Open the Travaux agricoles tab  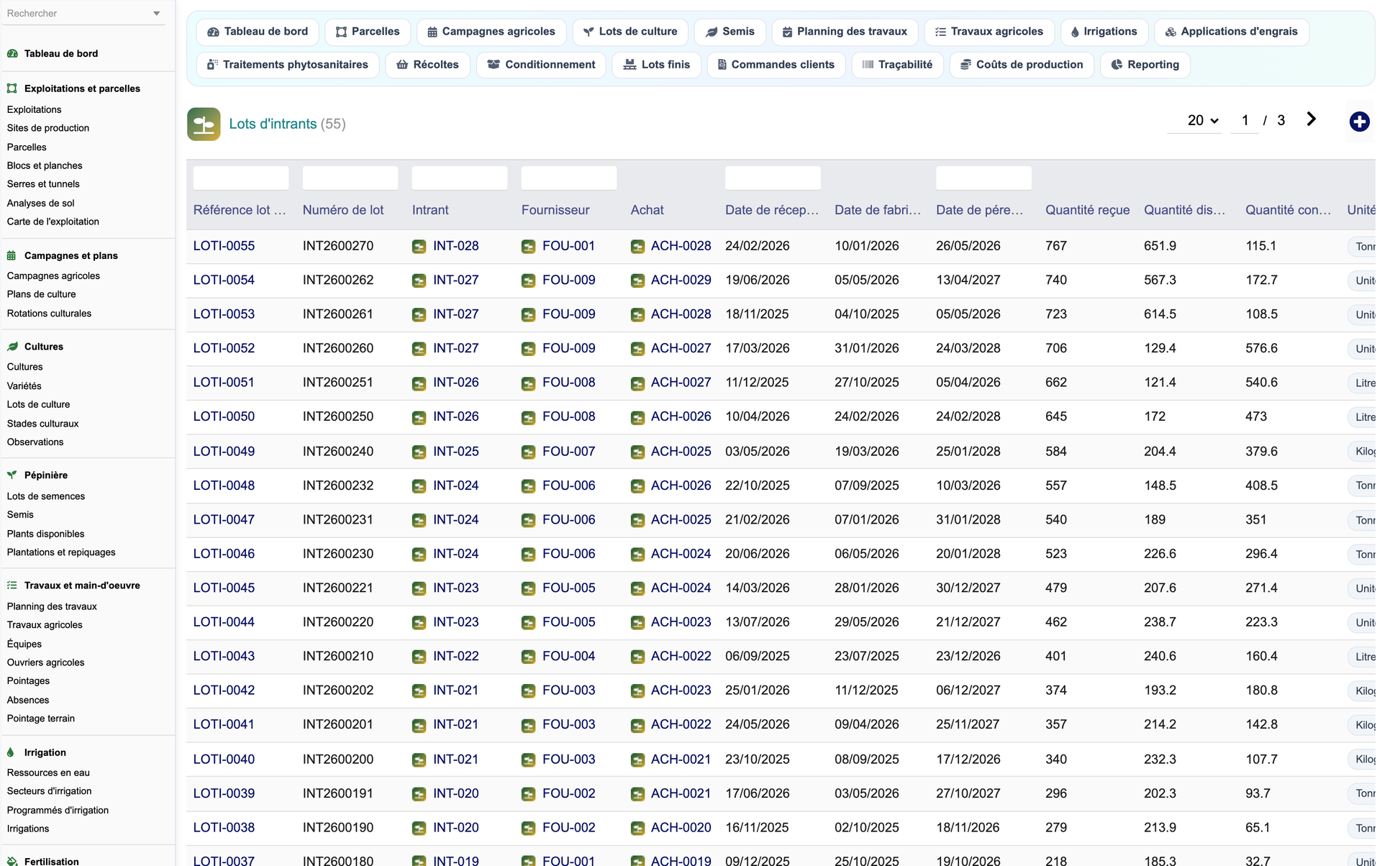click(x=989, y=32)
